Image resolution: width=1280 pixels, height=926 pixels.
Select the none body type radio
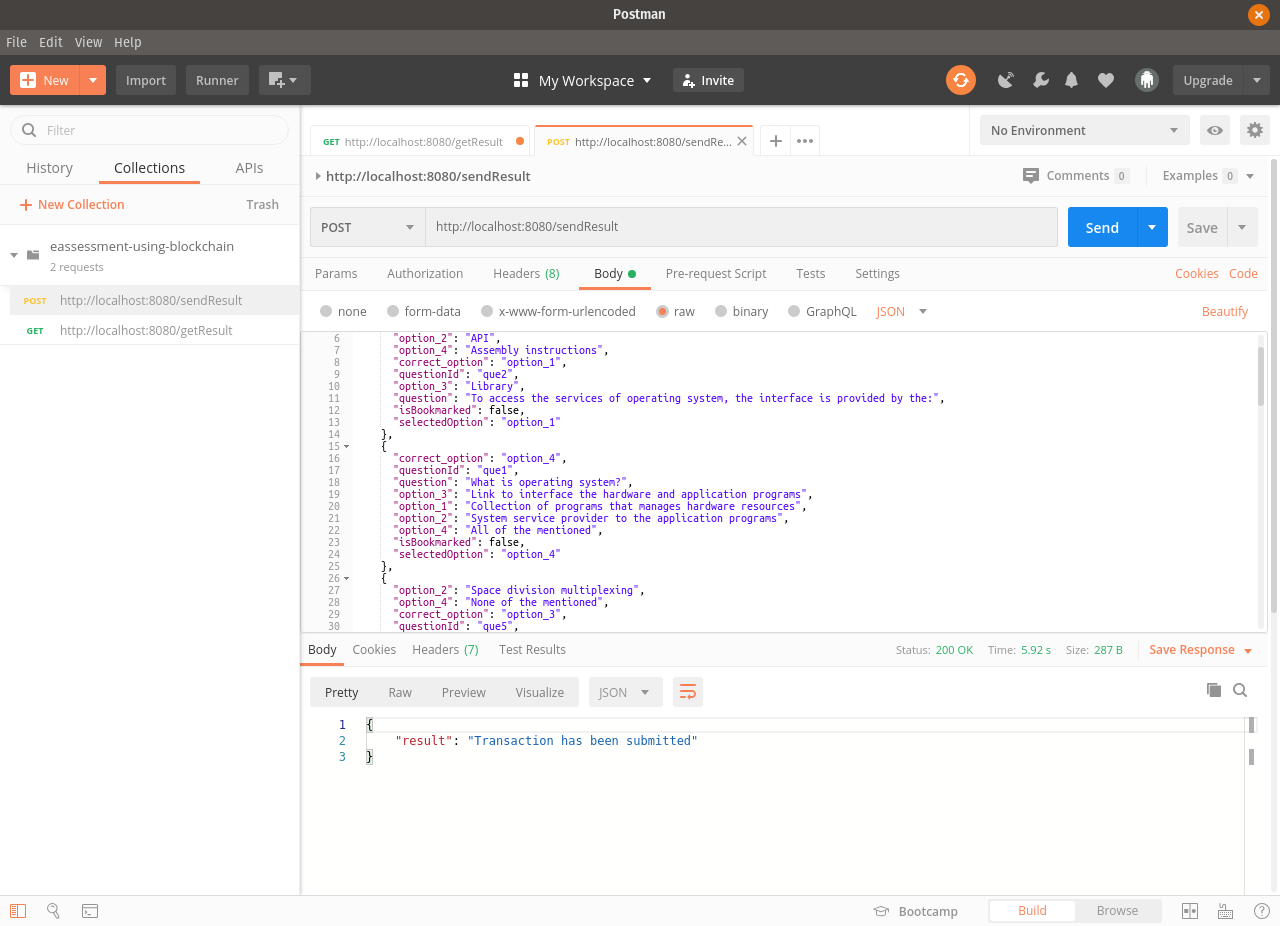(326, 311)
